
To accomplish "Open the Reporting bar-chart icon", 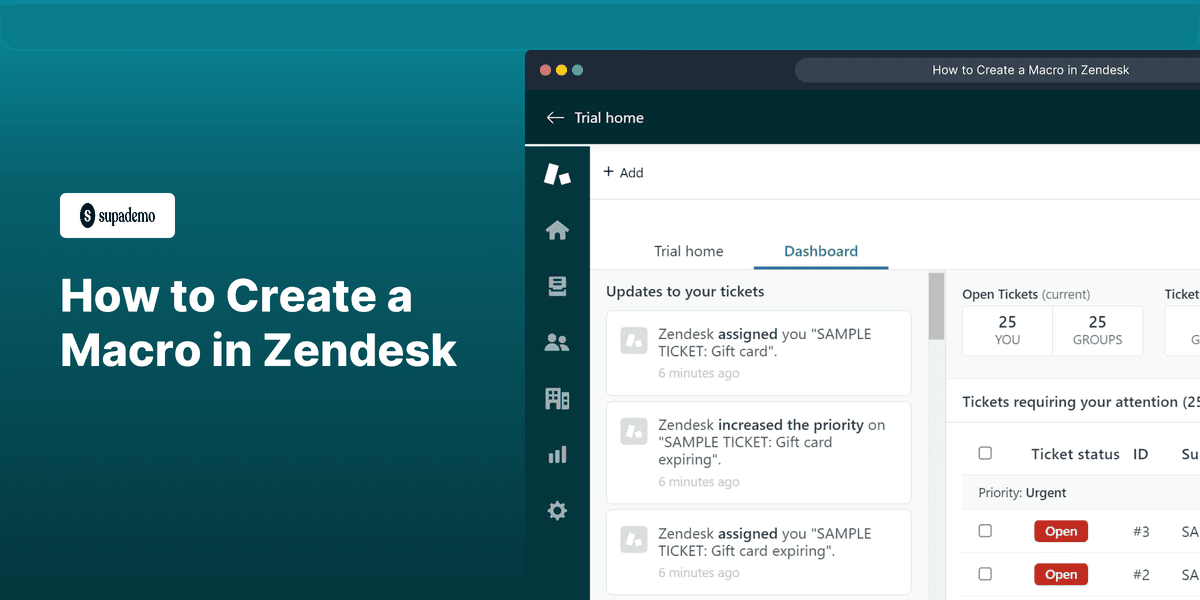I will click(557, 454).
